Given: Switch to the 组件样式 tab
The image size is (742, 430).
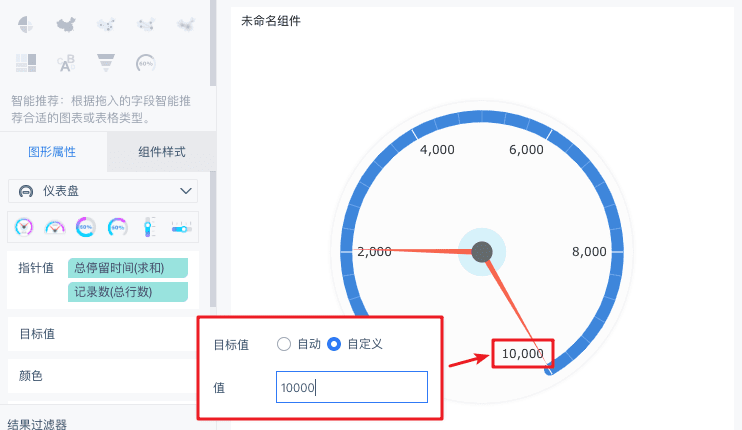Looking at the screenshot, I should pyautogui.click(x=161, y=152).
